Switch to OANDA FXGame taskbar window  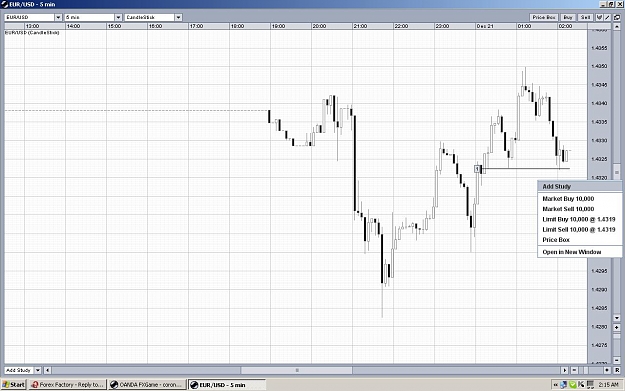[x=147, y=385]
